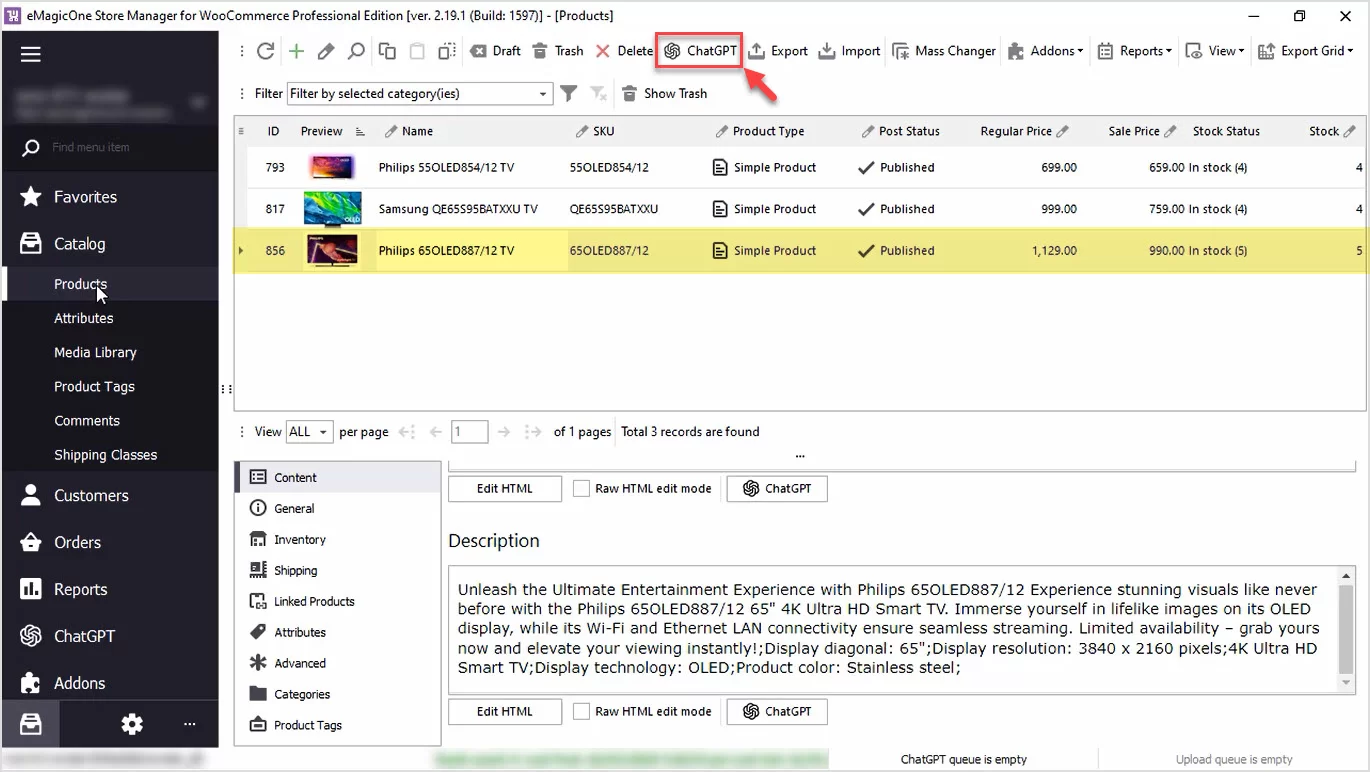Open the settings gear in bottom sidebar
1370x772 pixels.
[132, 724]
